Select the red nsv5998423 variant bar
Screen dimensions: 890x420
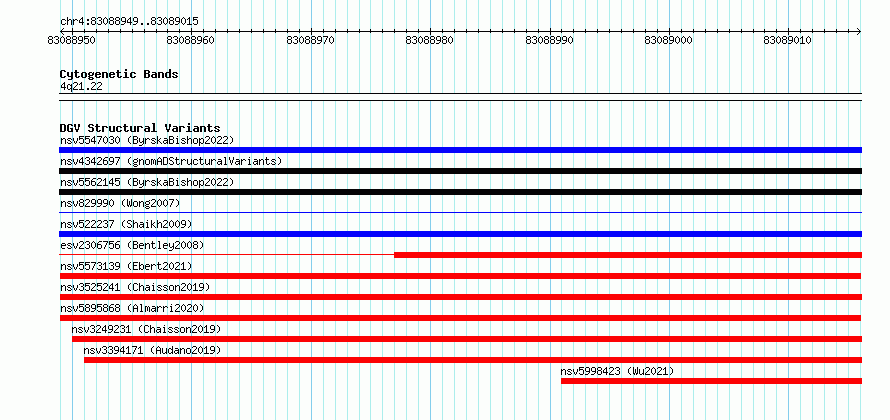(x=711, y=381)
